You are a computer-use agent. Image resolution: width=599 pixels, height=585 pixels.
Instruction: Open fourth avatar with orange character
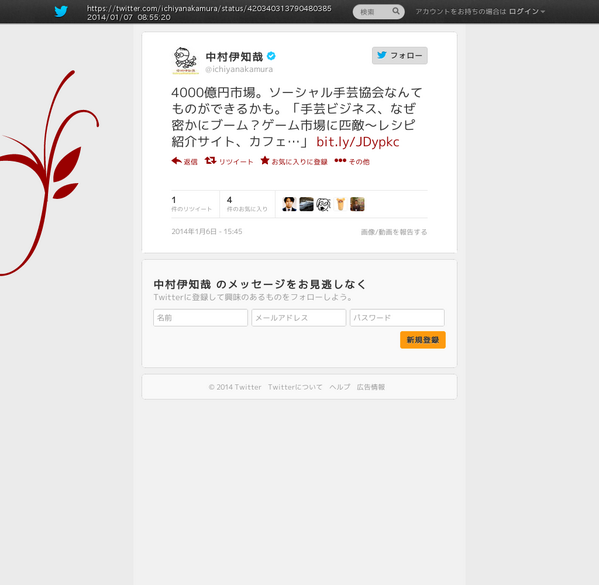[x=340, y=204]
